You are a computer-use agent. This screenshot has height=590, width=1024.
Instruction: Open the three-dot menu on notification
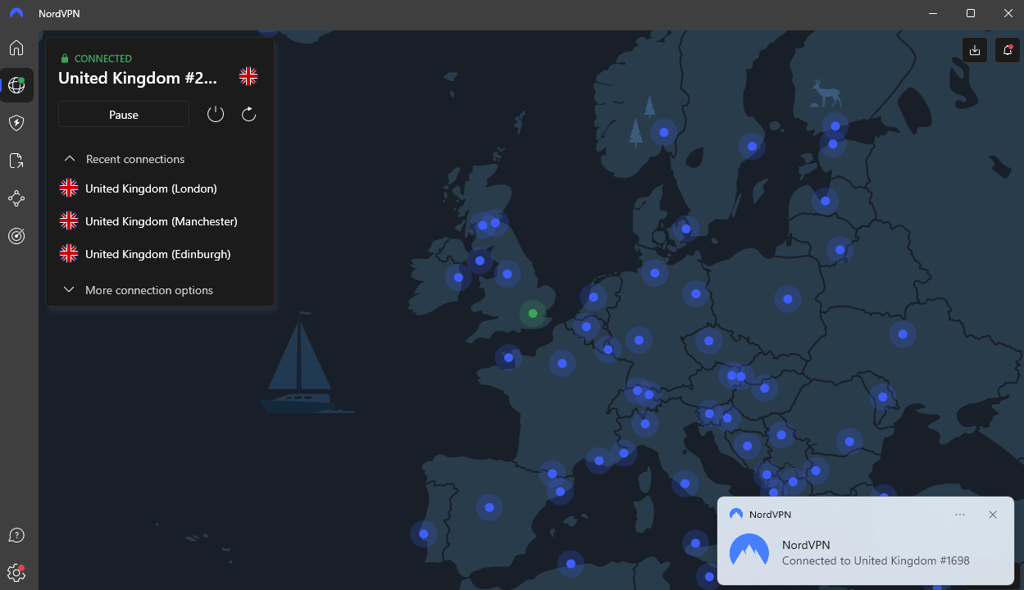(959, 515)
